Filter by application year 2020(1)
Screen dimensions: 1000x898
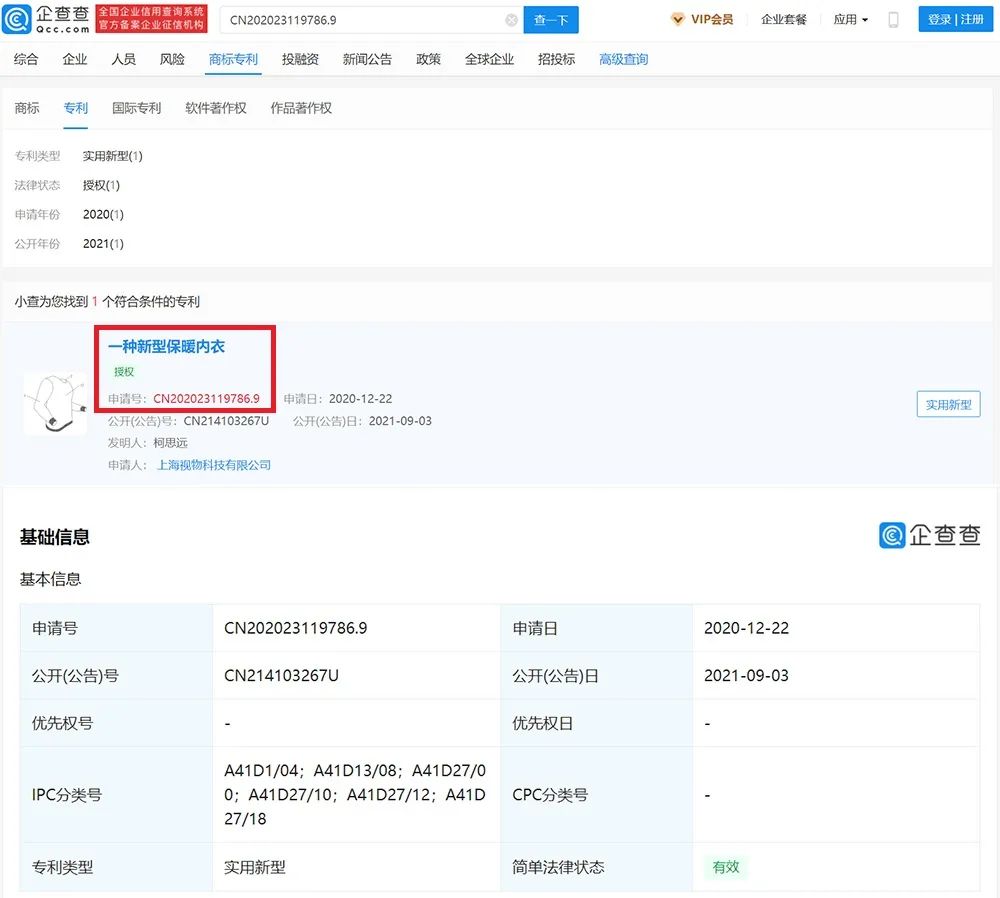(103, 214)
